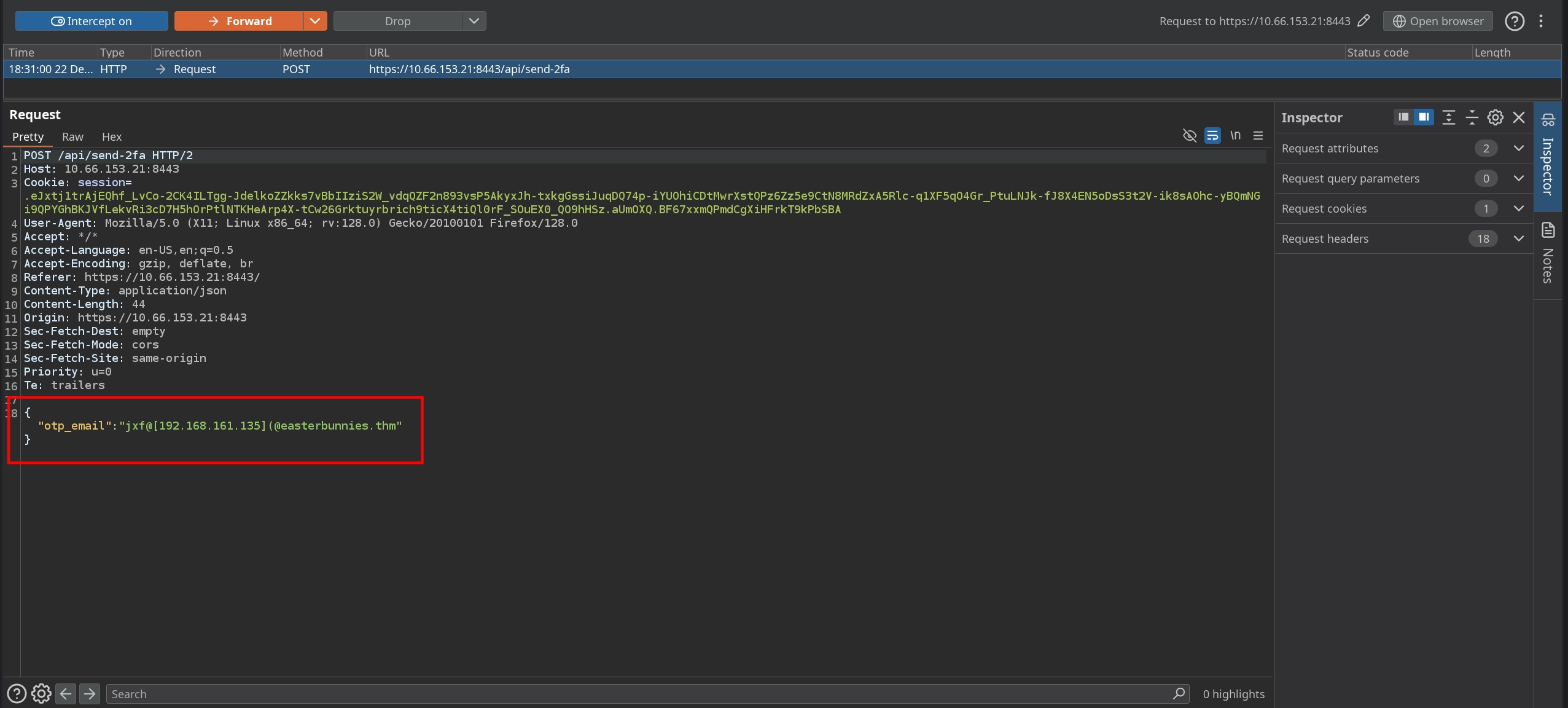Open the help question mark icon at top right

point(1514,21)
